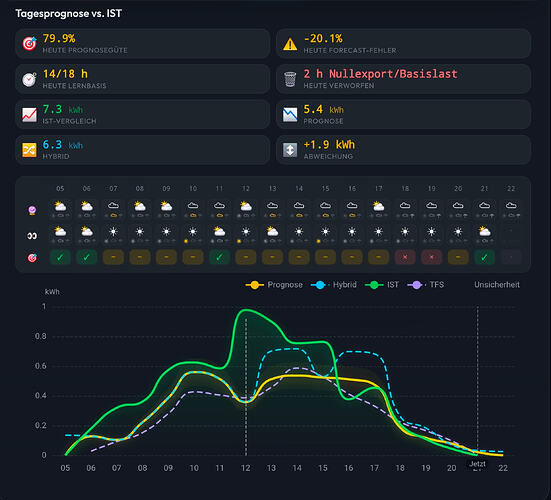Click the up-down arrow icon beside Abweichung
The image size is (551, 500).
290,150
